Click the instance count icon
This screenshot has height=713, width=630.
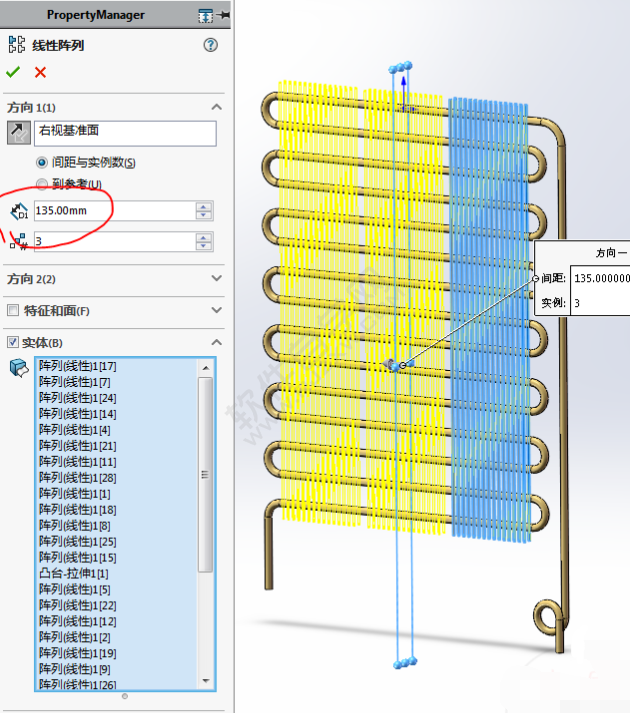point(19,241)
